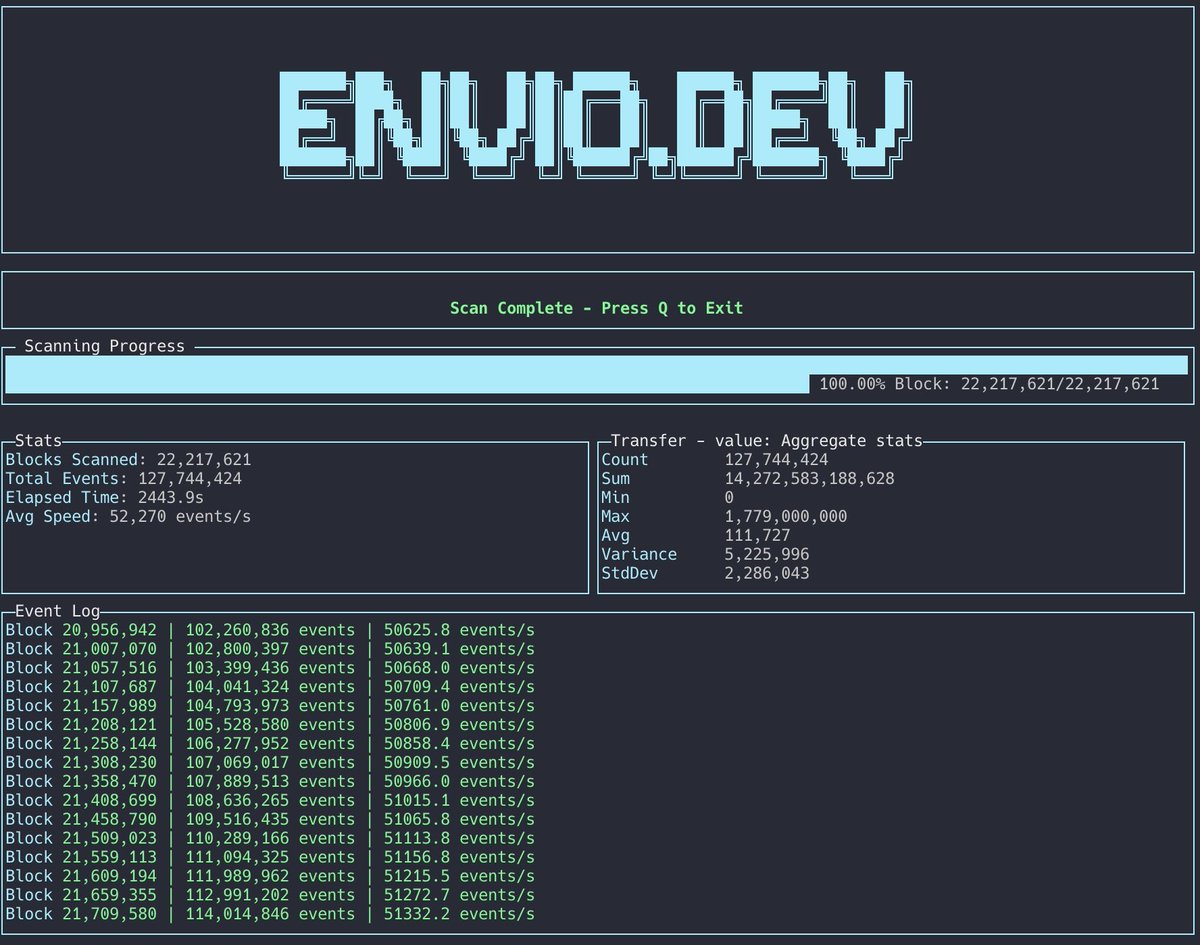Viewport: 1200px width, 945px height.
Task: Click the Sum value 14,272,583,188,628
Action: 809,479
